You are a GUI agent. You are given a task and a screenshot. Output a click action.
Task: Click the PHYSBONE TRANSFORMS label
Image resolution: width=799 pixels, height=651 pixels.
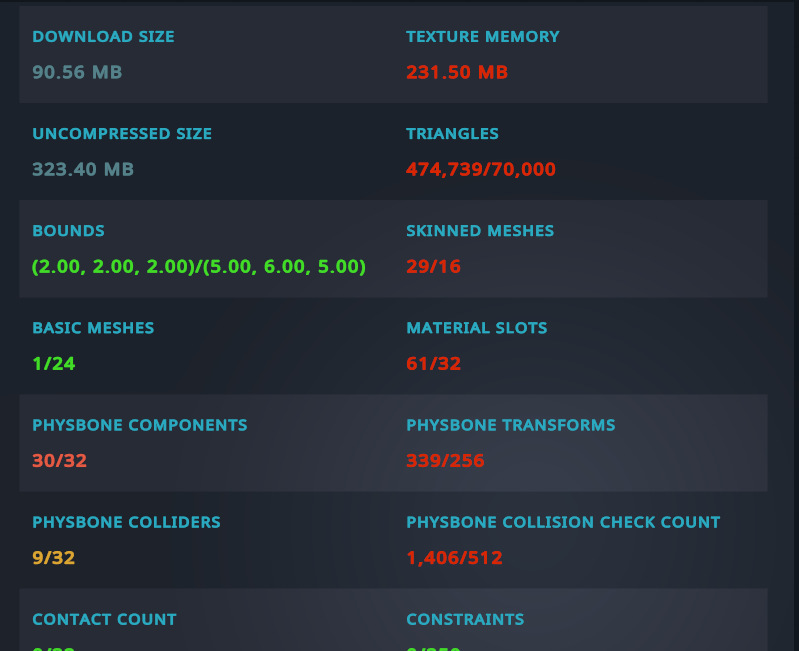(x=511, y=425)
